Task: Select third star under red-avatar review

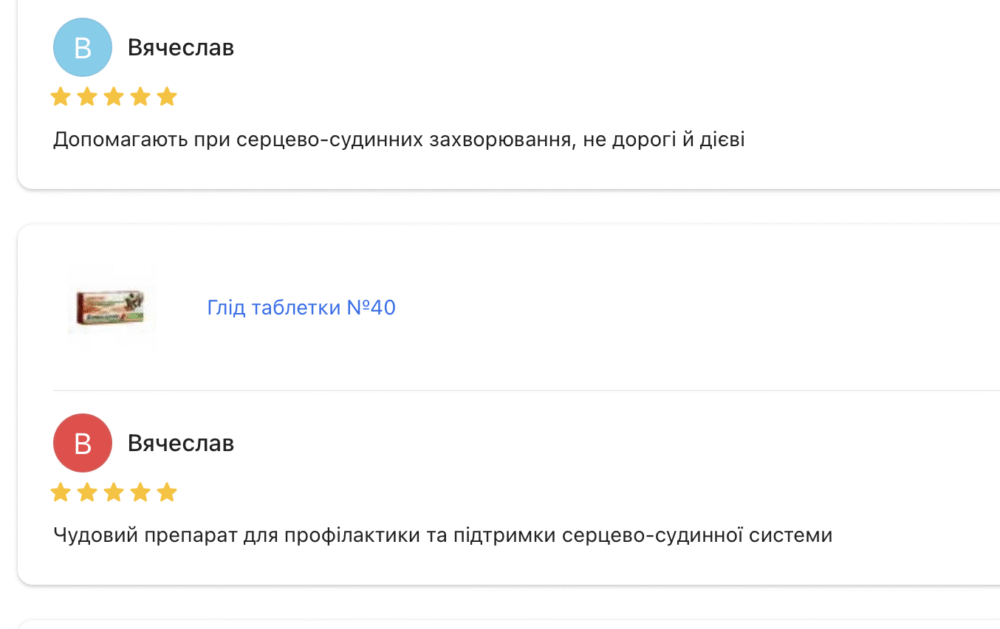Action: [114, 492]
